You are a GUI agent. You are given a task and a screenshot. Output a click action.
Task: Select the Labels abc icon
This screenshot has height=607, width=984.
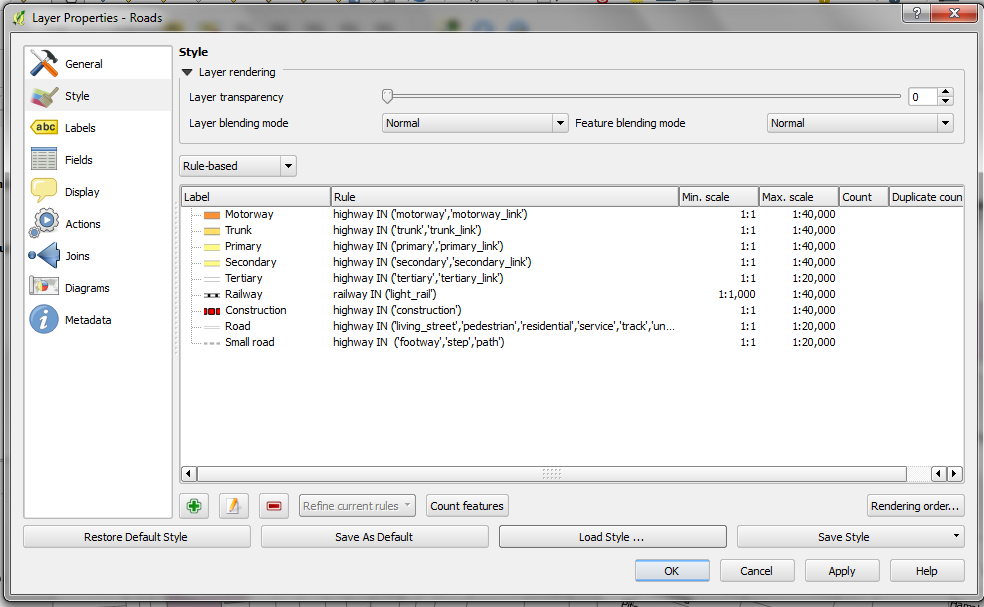point(44,127)
